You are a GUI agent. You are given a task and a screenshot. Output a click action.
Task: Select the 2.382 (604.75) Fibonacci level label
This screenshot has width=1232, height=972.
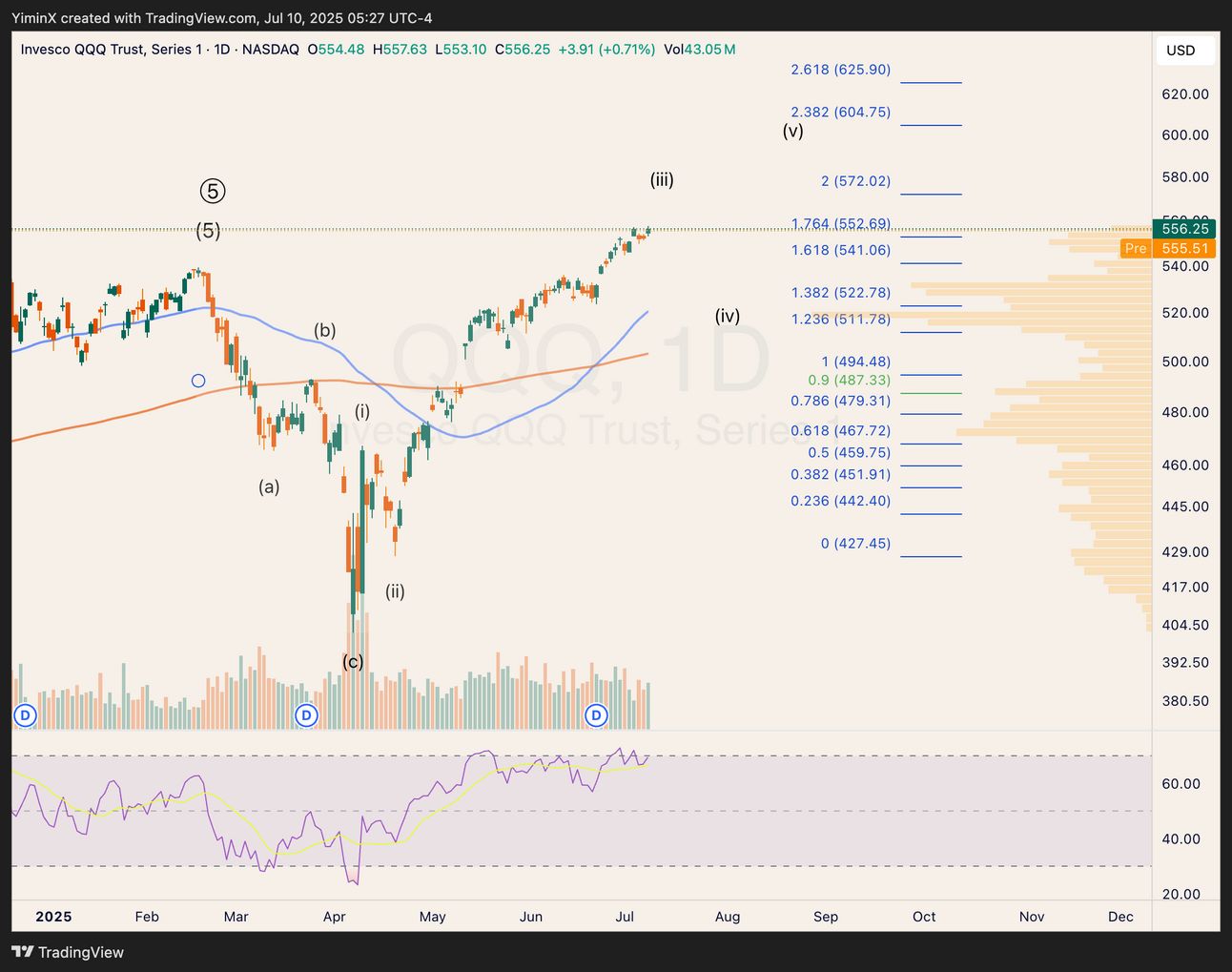(841, 112)
